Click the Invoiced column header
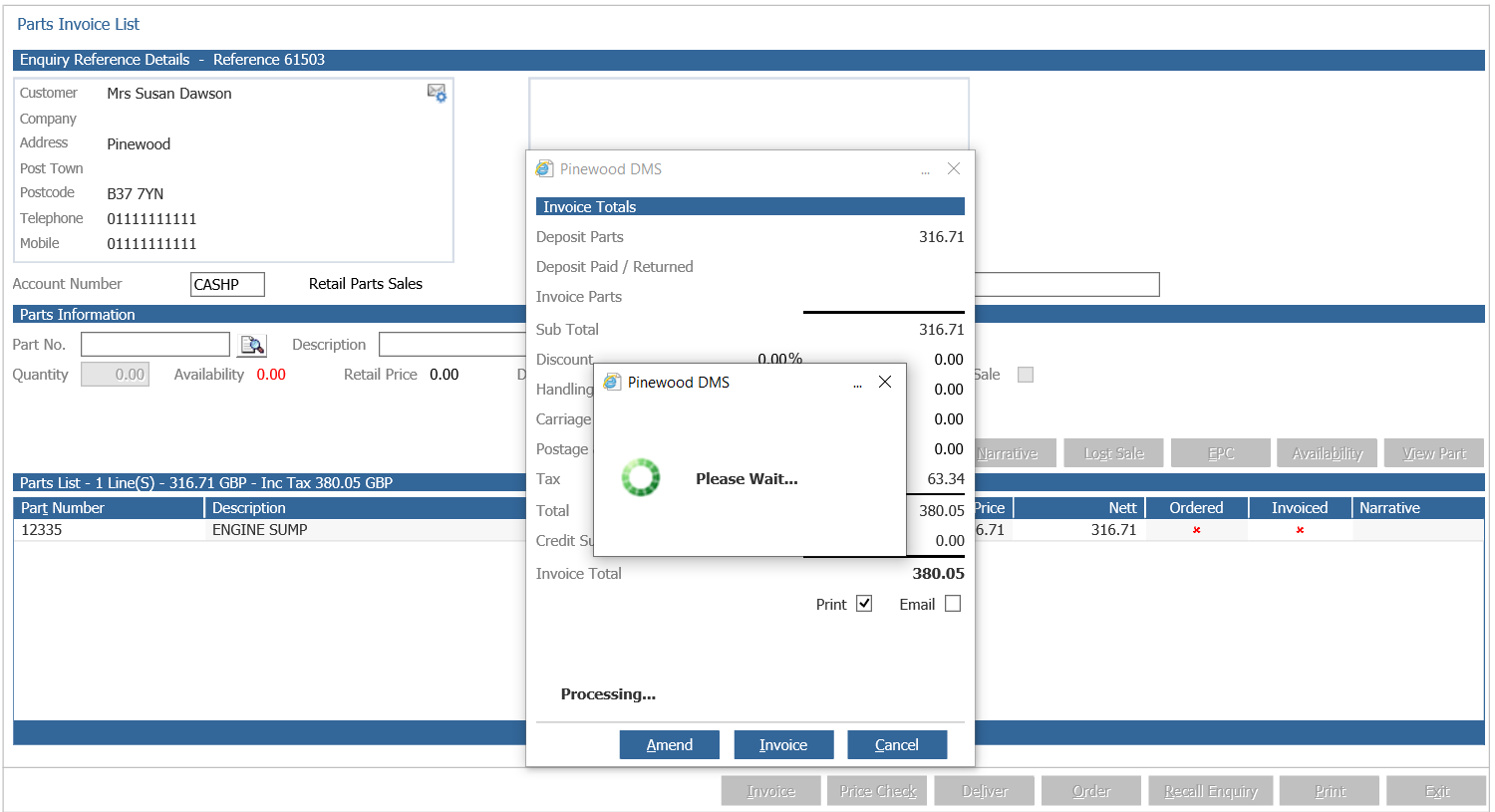This screenshot has width=1495, height=812. coord(1301,508)
